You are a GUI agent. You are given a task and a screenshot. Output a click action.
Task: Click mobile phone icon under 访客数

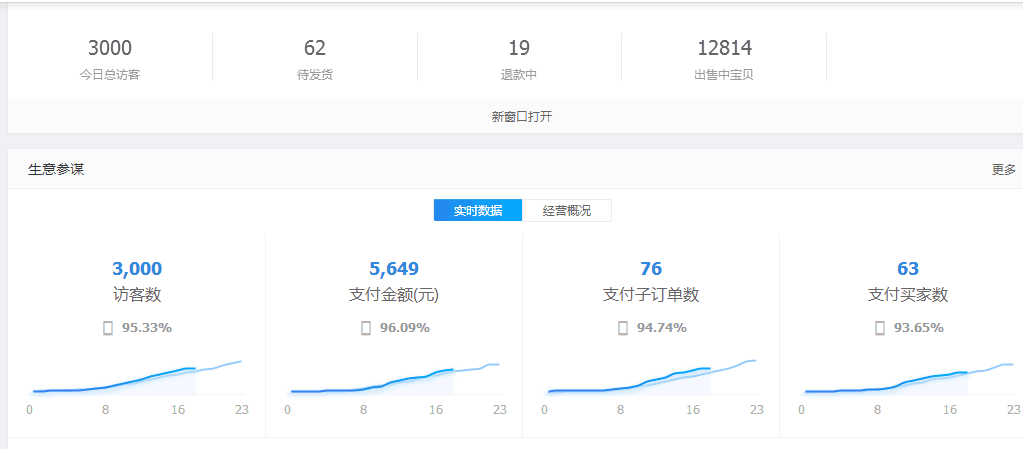click(108, 328)
